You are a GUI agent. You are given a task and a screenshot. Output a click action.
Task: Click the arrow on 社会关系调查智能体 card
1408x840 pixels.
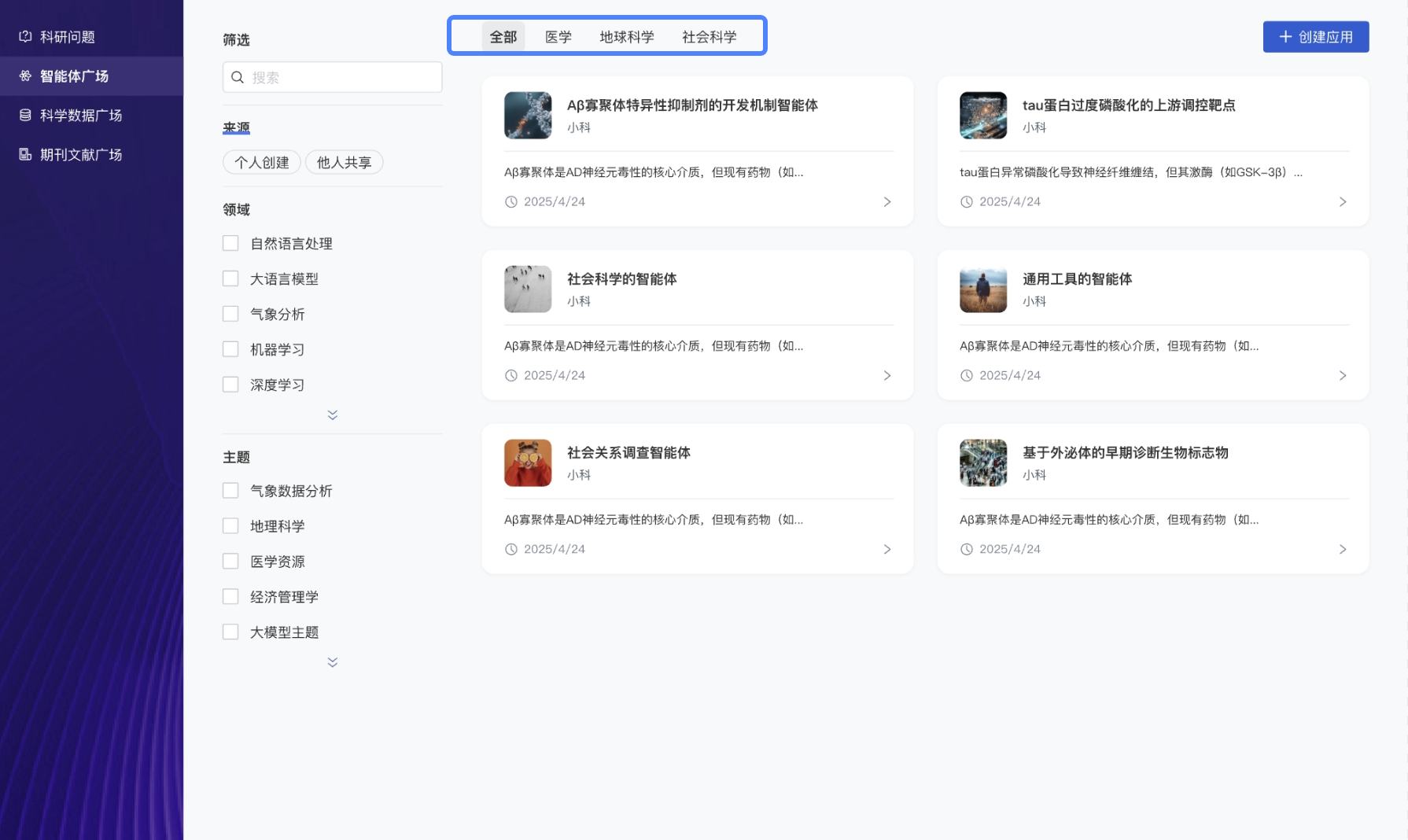(x=887, y=549)
